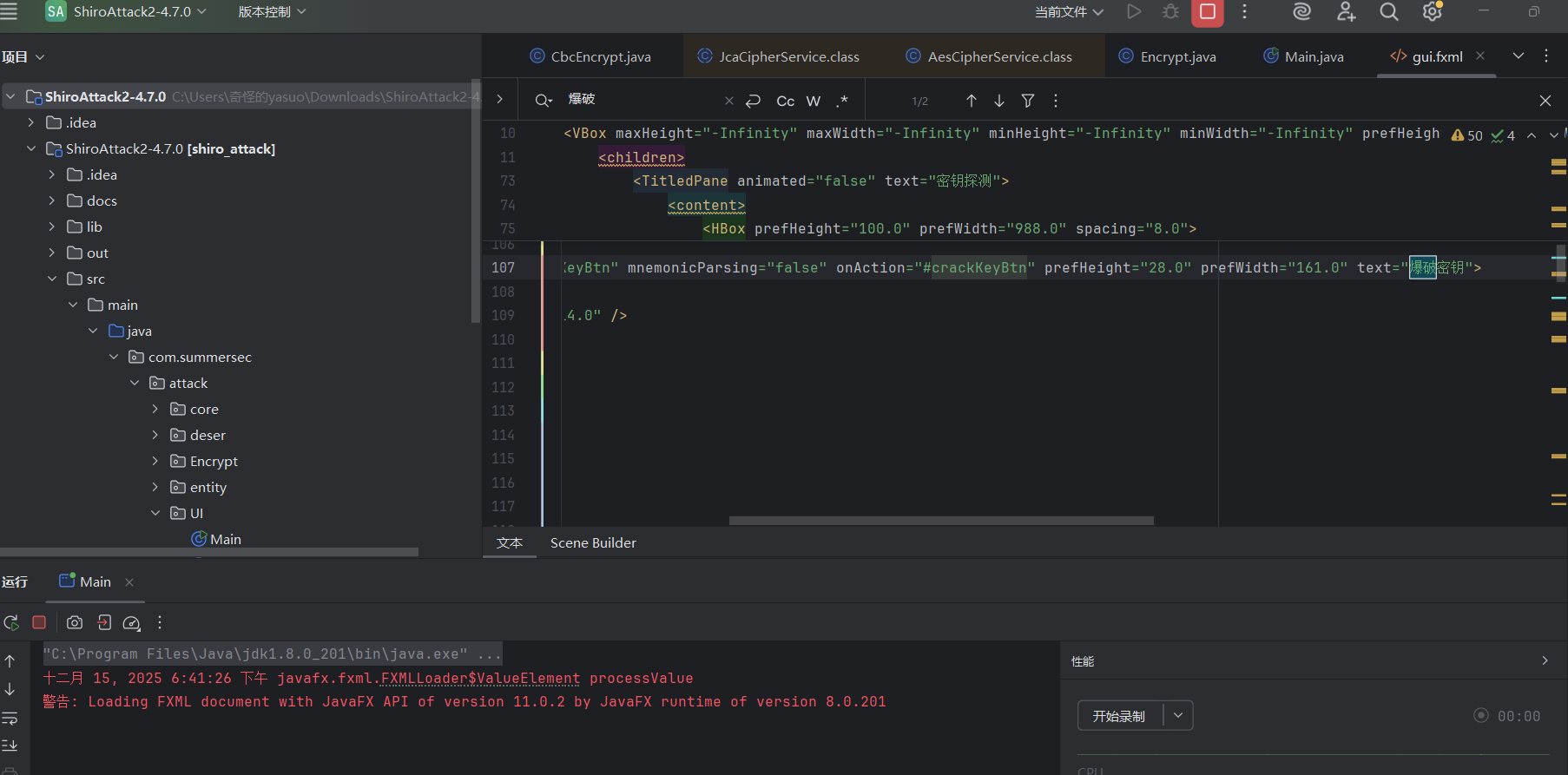Open Search Everywhere magnifier icon
Image resolution: width=1568 pixels, height=775 pixels.
pyautogui.click(x=1389, y=12)
